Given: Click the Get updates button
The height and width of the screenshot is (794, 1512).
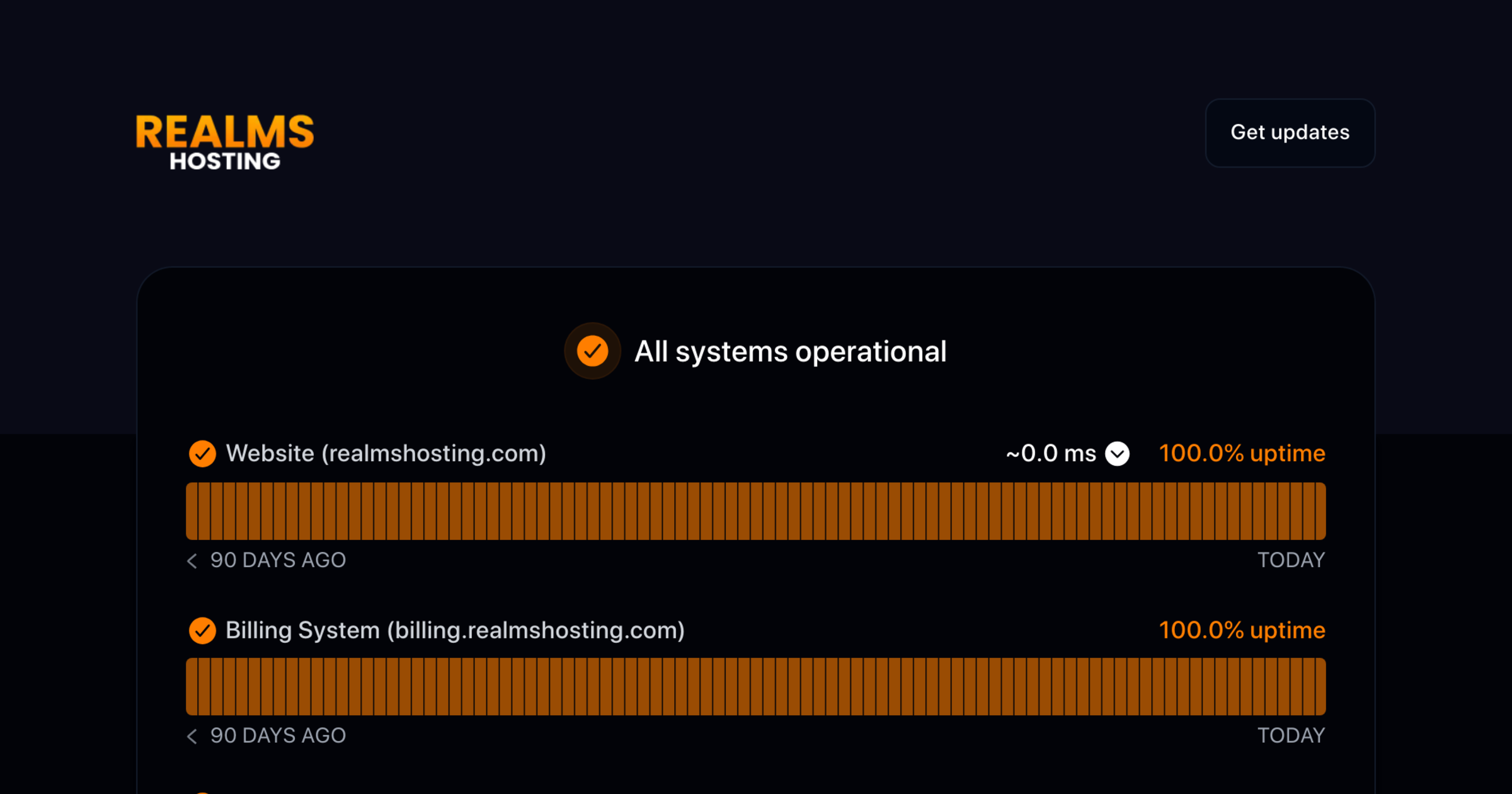Looking at the screenshot, I should click(x=1290, y=133).
